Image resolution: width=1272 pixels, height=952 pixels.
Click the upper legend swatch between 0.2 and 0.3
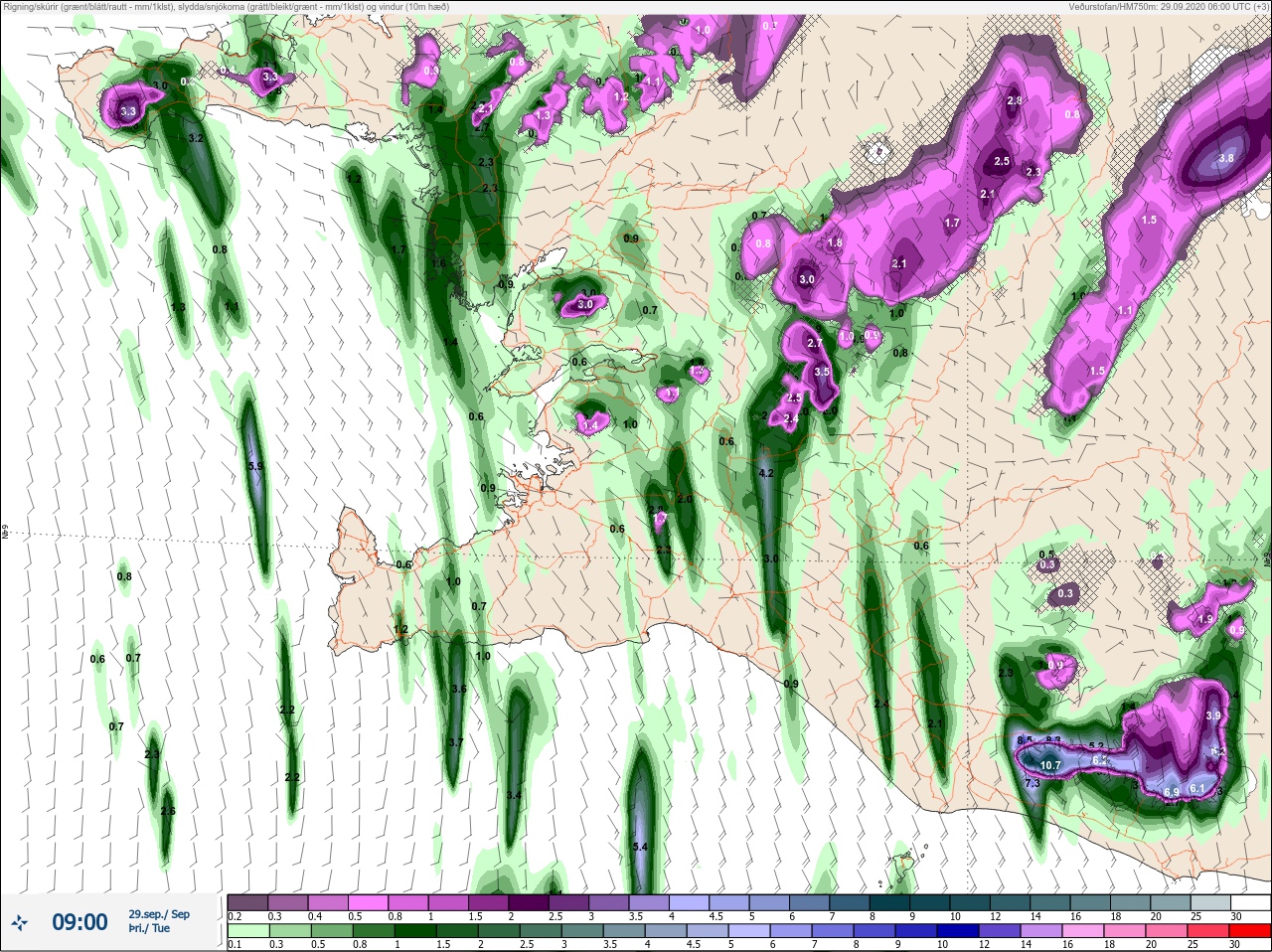(247, 902)
